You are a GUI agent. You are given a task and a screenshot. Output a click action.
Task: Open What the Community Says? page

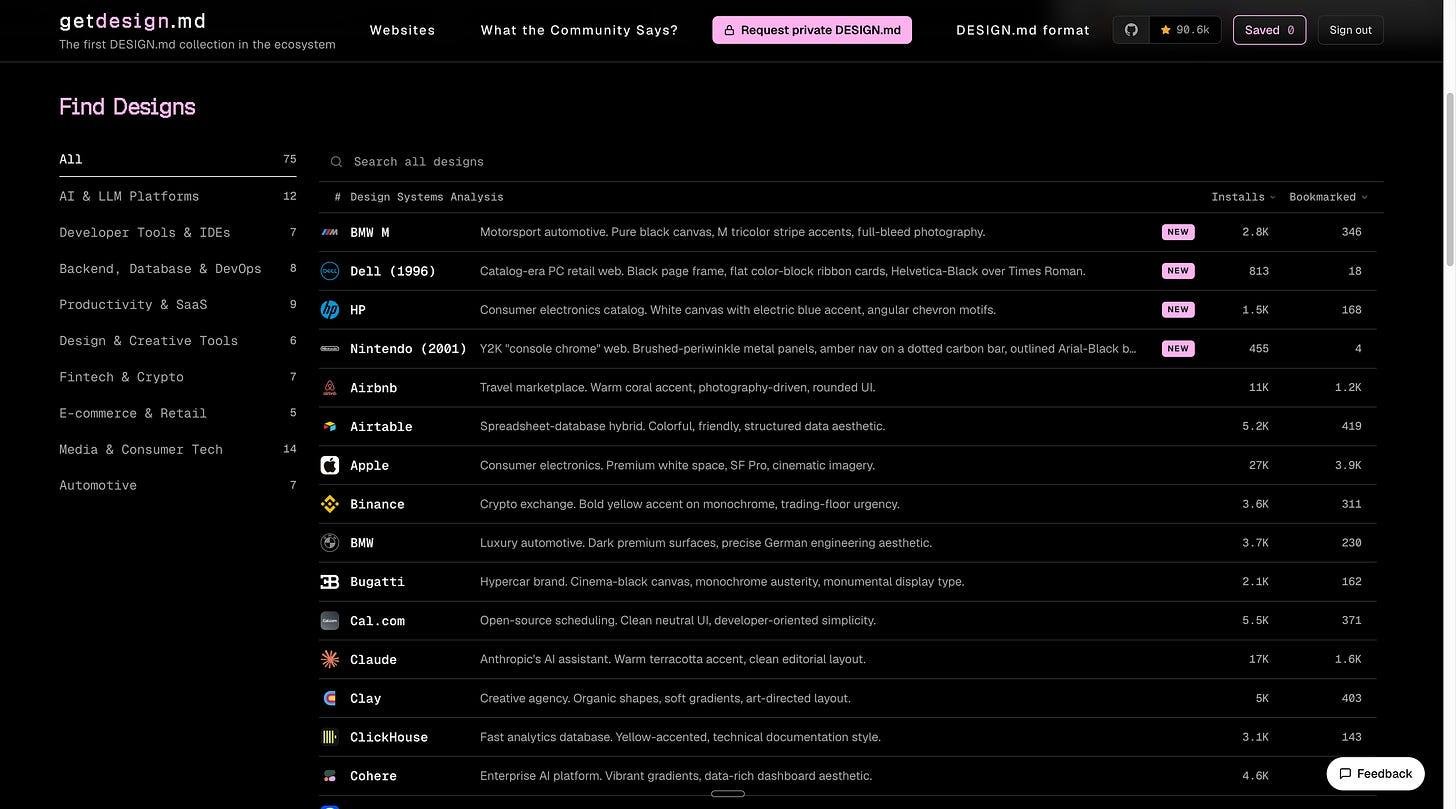(x=579, y=30)
